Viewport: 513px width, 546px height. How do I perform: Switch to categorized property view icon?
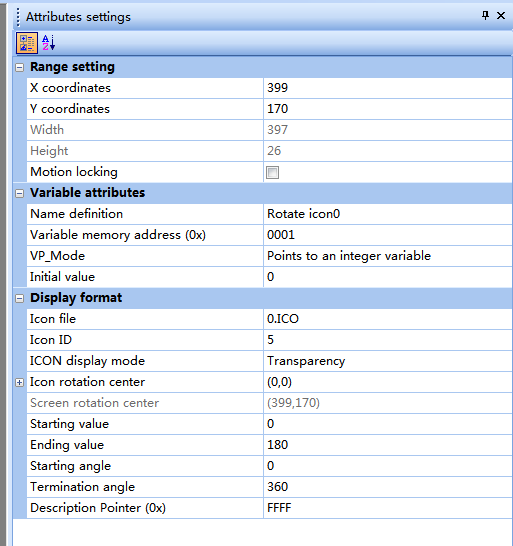27,43
